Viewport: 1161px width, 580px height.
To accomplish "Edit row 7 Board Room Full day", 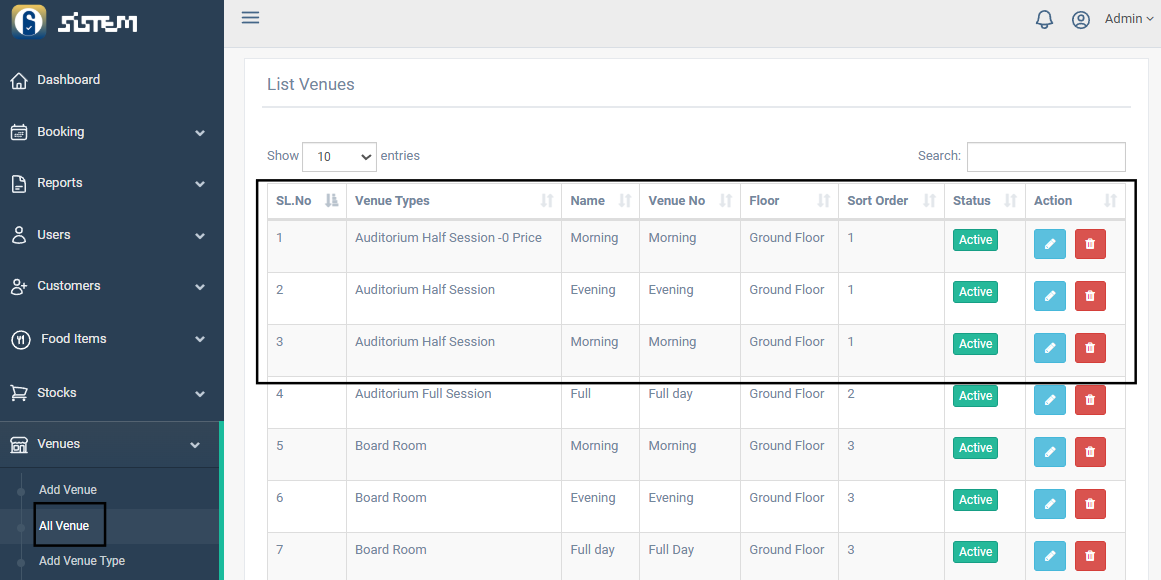I will pyautogui.click(x=1050, y=556).
